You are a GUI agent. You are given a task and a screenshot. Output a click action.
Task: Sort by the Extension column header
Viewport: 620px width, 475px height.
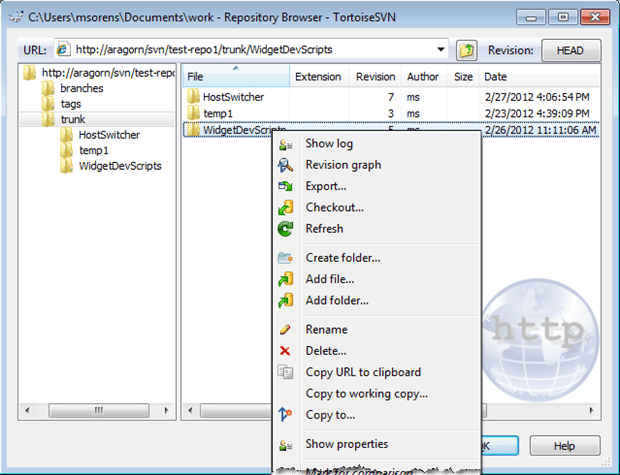pos(319,76)
